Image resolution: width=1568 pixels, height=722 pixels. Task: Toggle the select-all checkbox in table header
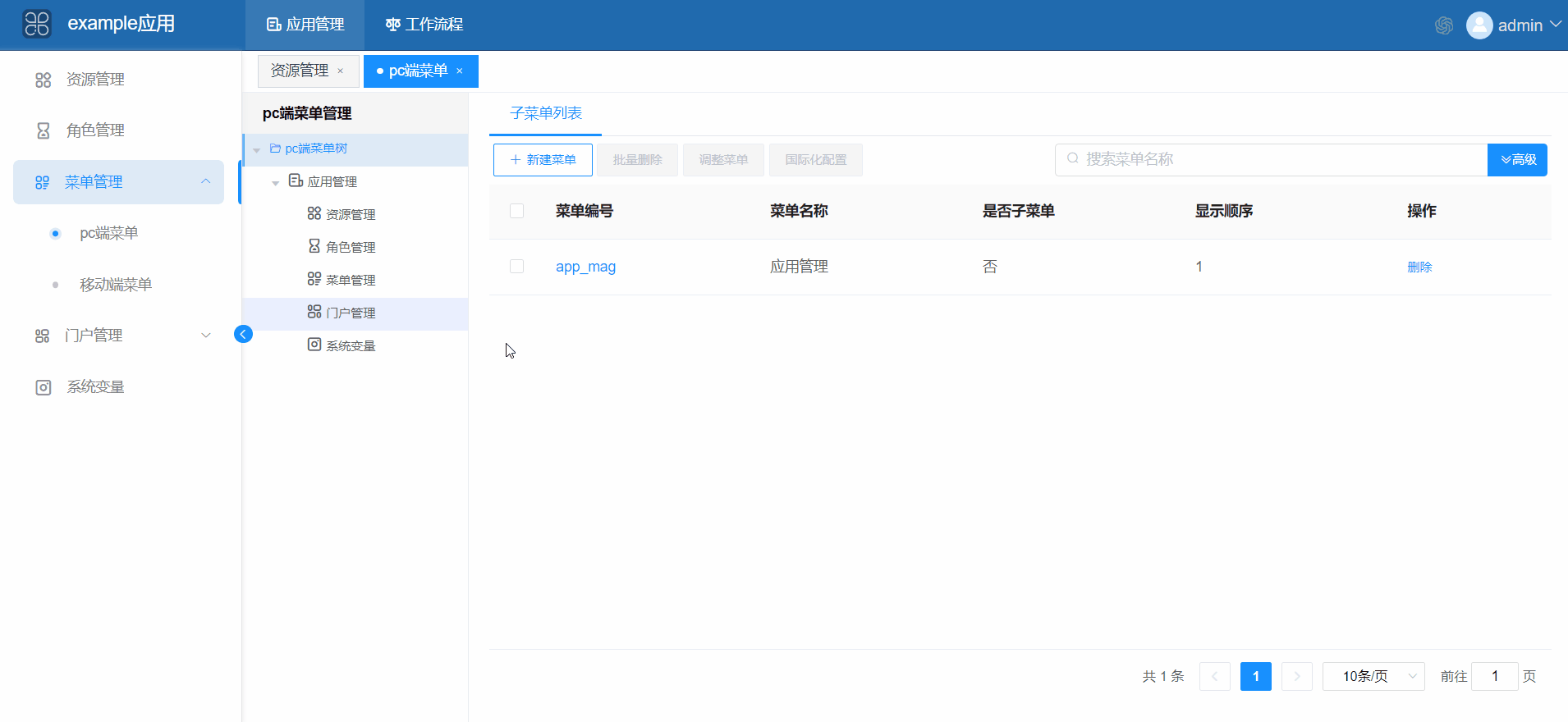pos(516,211)
